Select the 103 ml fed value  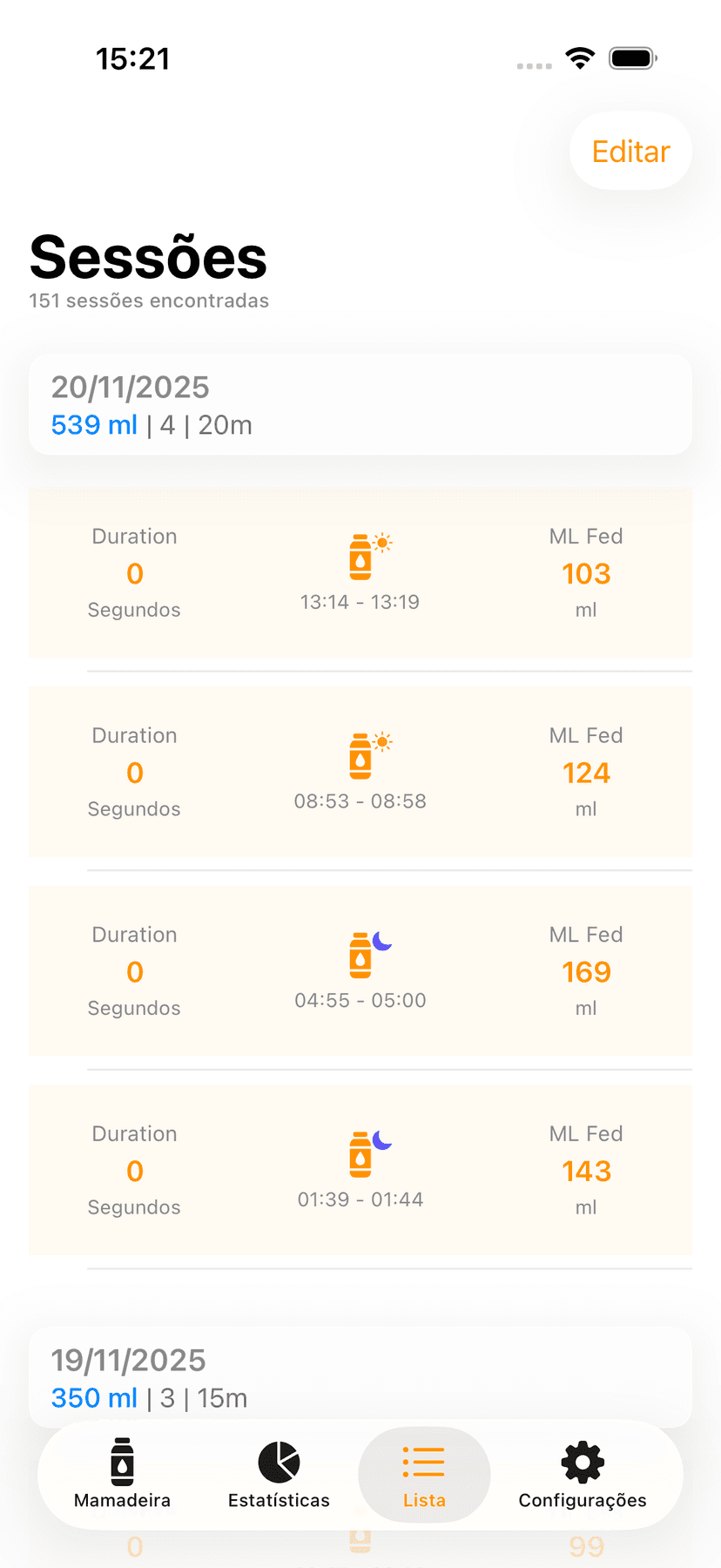tap(586, 574)
